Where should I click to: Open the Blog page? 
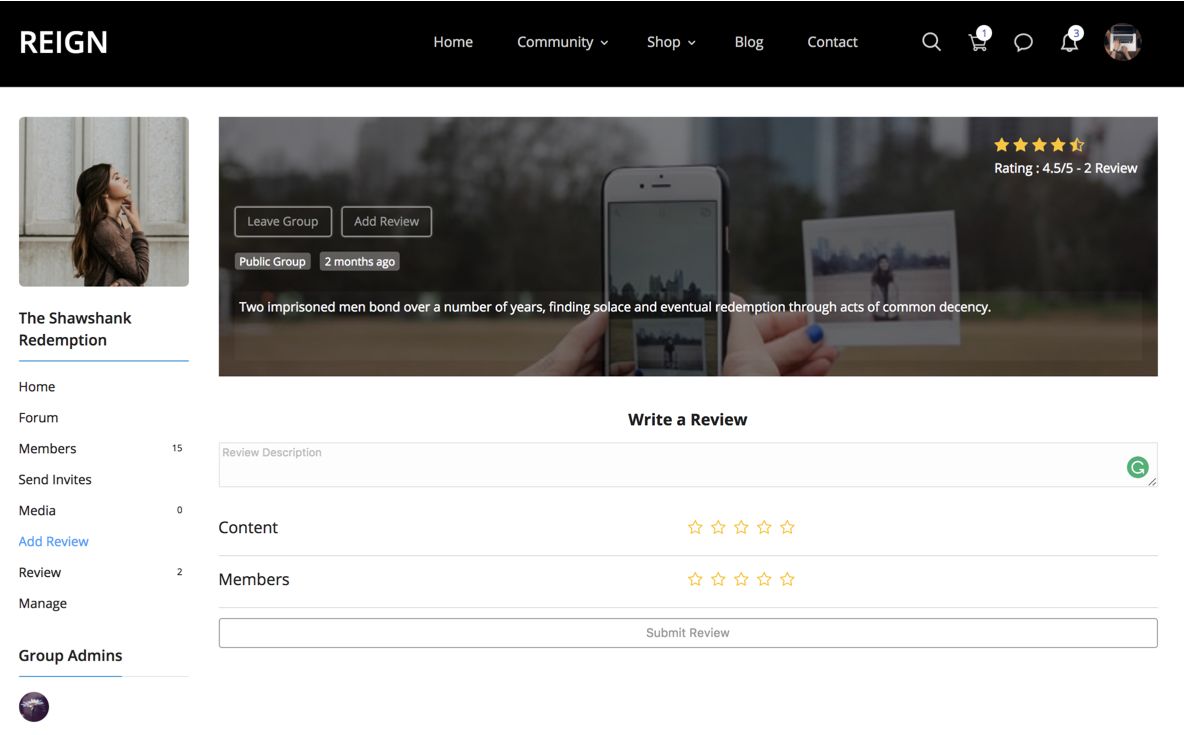click(749, 42)
